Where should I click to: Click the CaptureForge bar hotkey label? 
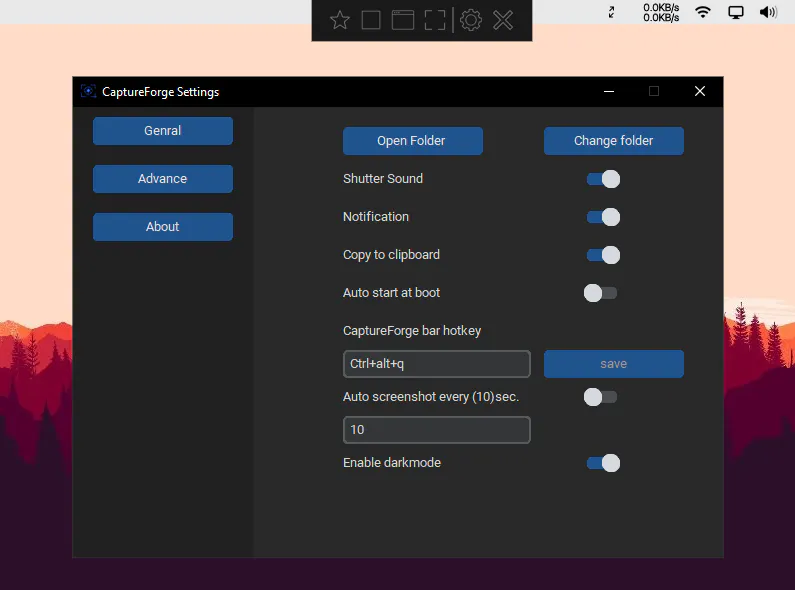click(x=412, y=331)
